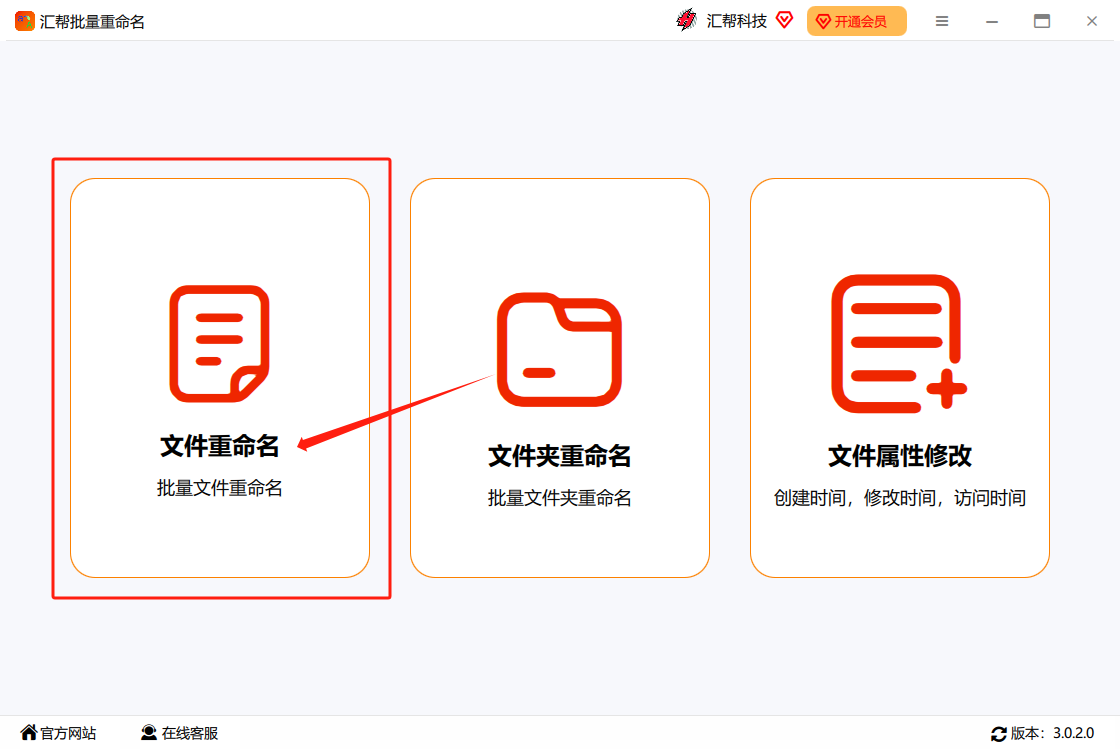Click the 文件重命名 title text
The width and height of the screenshot is (1120, 749).
(219, 446)
